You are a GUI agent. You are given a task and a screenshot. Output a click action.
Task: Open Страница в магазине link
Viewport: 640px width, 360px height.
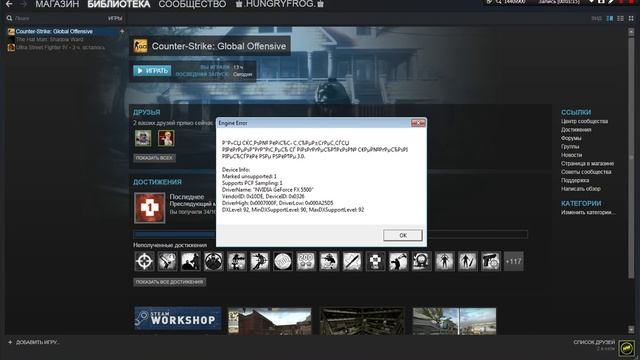(x=587, y=164)
